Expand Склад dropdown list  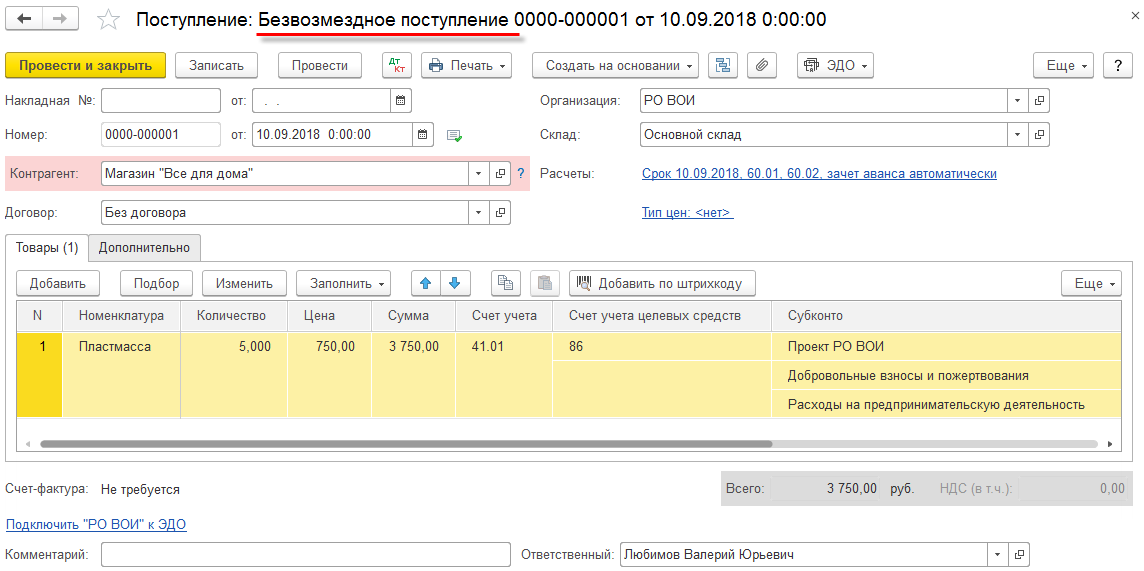[1018, 134]
